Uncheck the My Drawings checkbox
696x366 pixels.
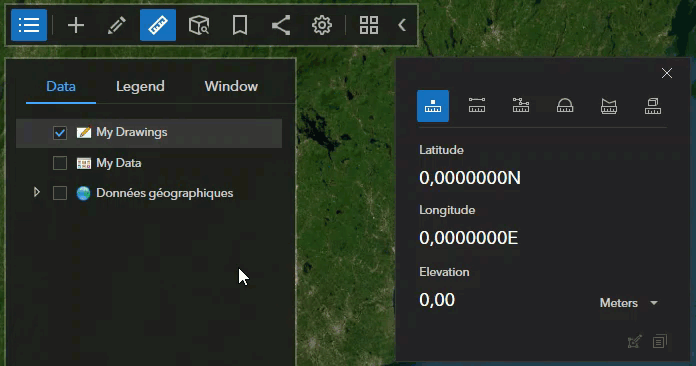[60, 133]
